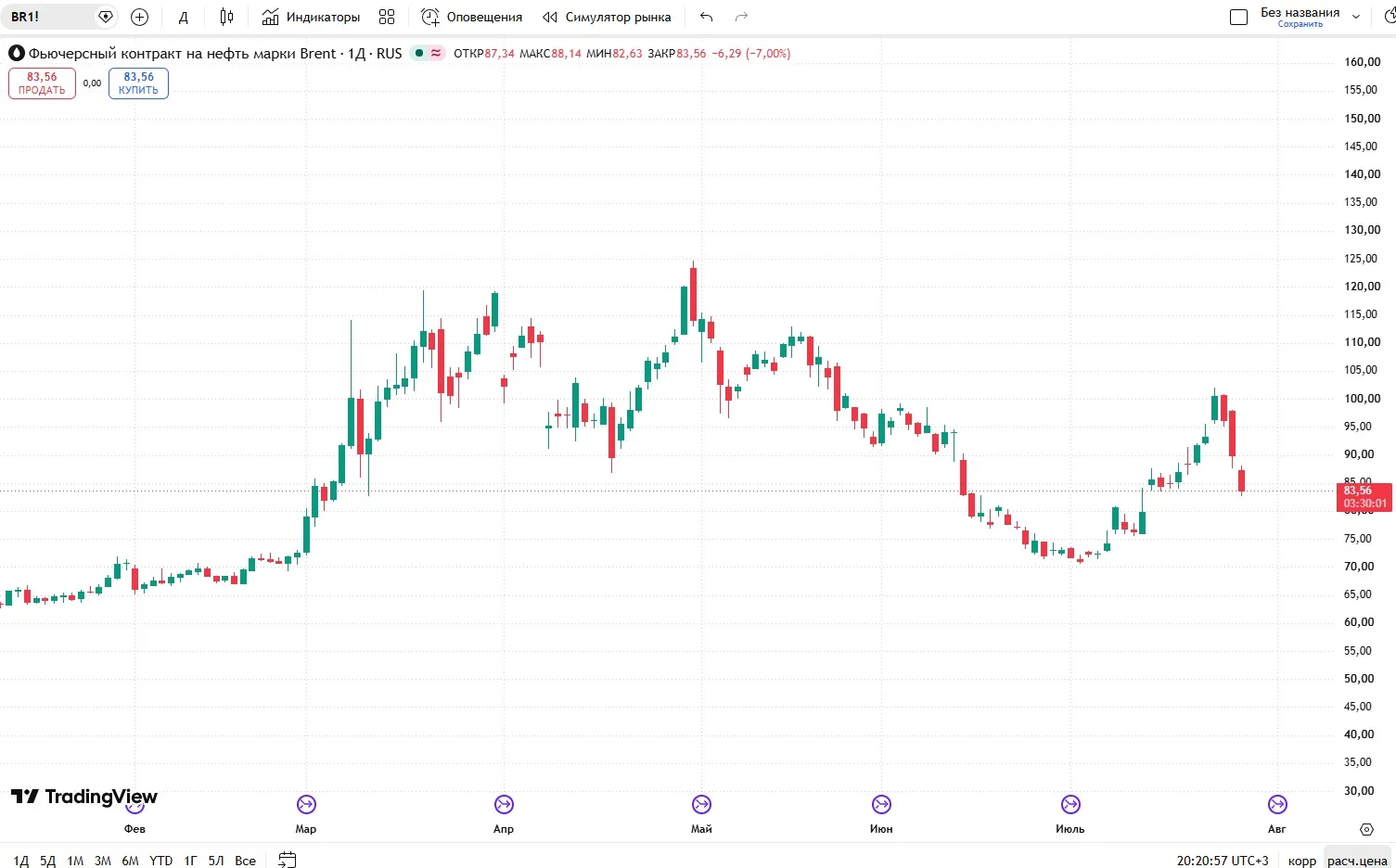Start Симулятор рынка bar replay
Viewport: 1396px width, 868px height.
pyautogui.click(x=607, y=17)
